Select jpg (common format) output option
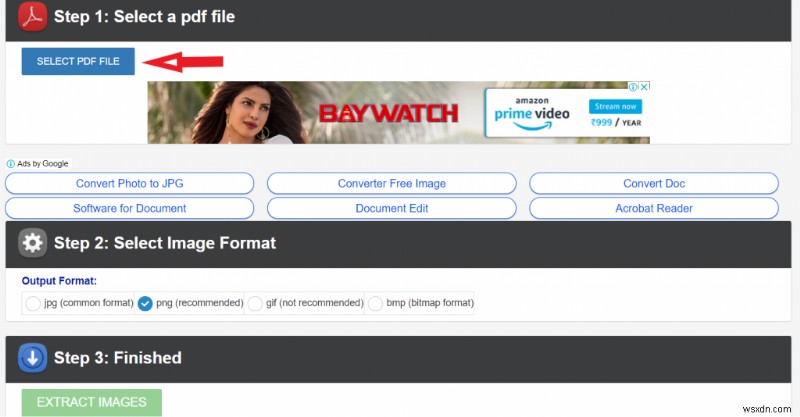This screenshot has width=800, height=417. click(33, 303)
